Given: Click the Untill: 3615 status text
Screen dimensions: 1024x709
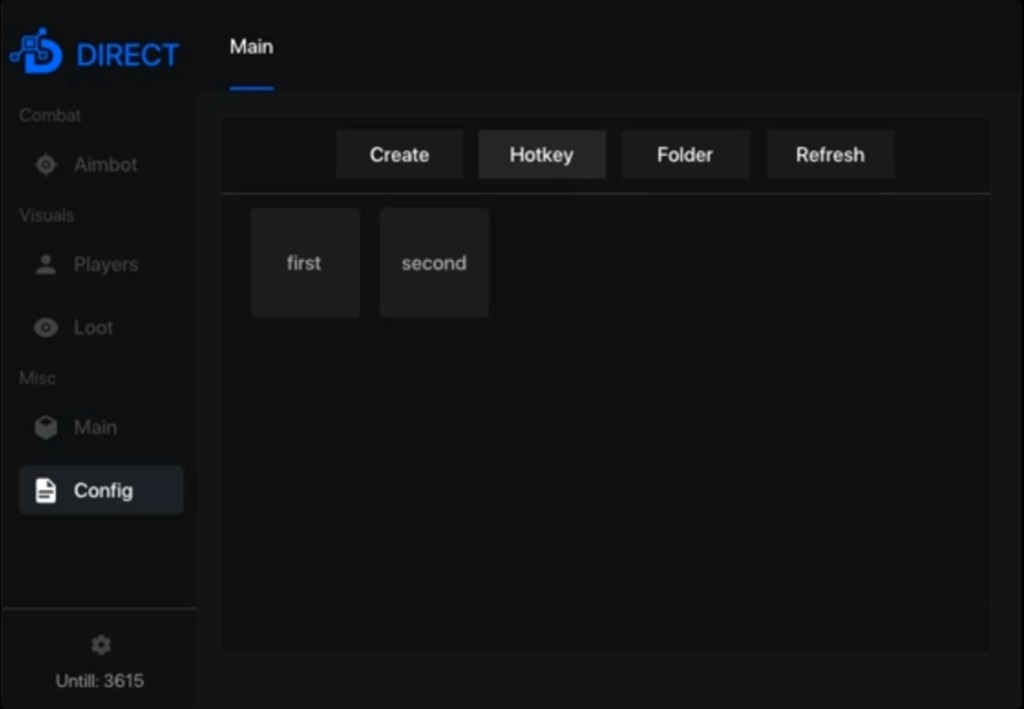Looking at the screenshot, I should point(100,681).
